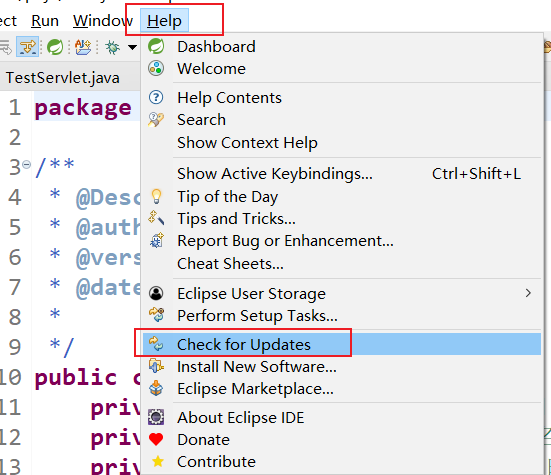Click the Eclipse Marketplace box icon
This screenshot has height=475, width=551.
pos(156,388)
